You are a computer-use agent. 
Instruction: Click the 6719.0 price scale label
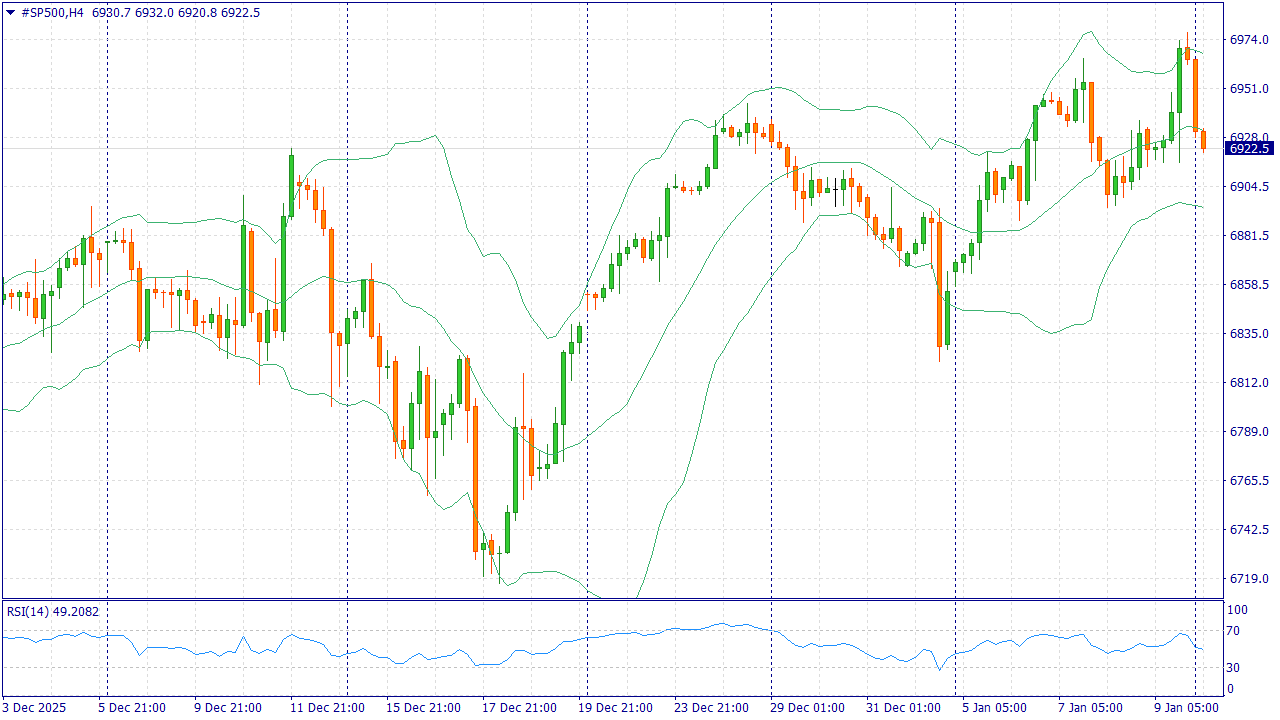(x=1249, y=579)
